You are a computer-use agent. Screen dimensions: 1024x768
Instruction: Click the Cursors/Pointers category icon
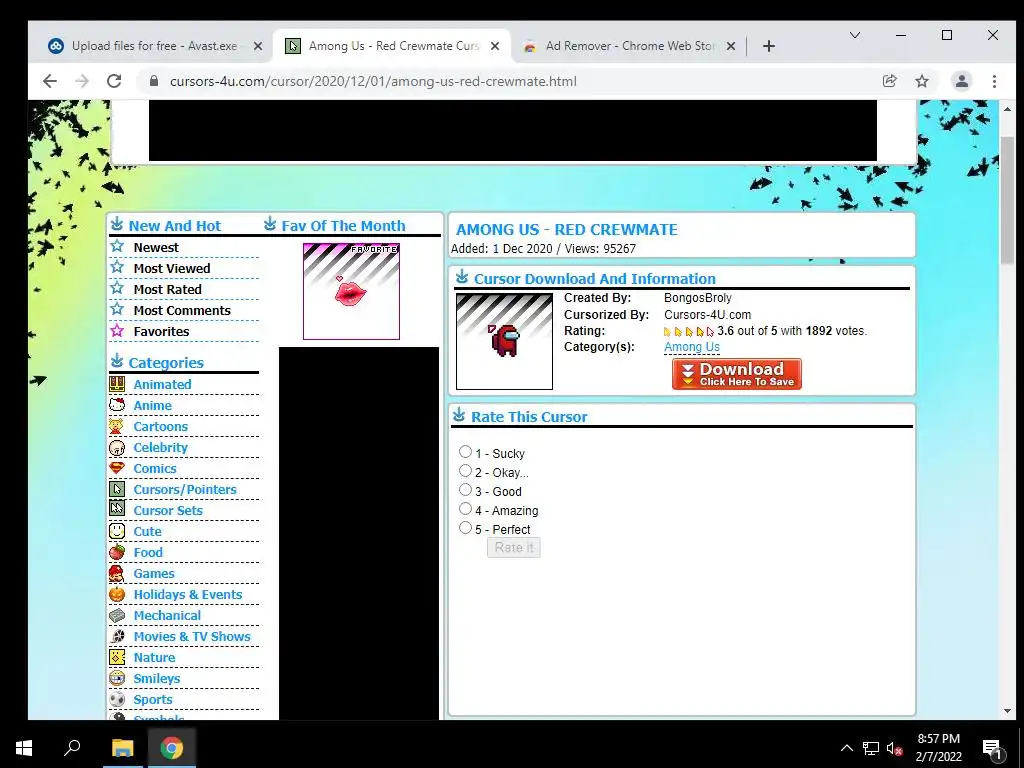click(x=117, y=489)
